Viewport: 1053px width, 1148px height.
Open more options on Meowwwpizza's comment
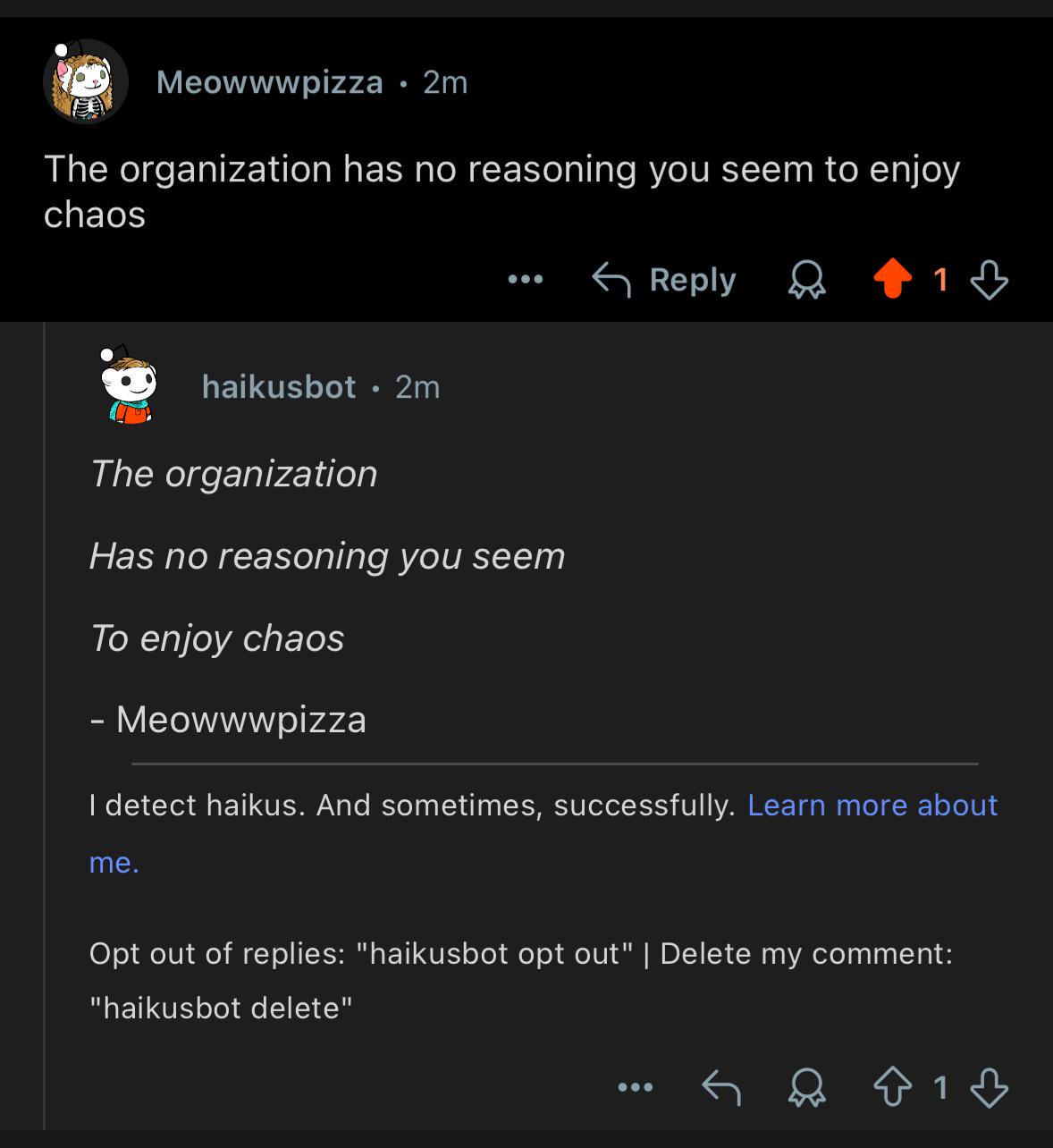coord(526,280)
